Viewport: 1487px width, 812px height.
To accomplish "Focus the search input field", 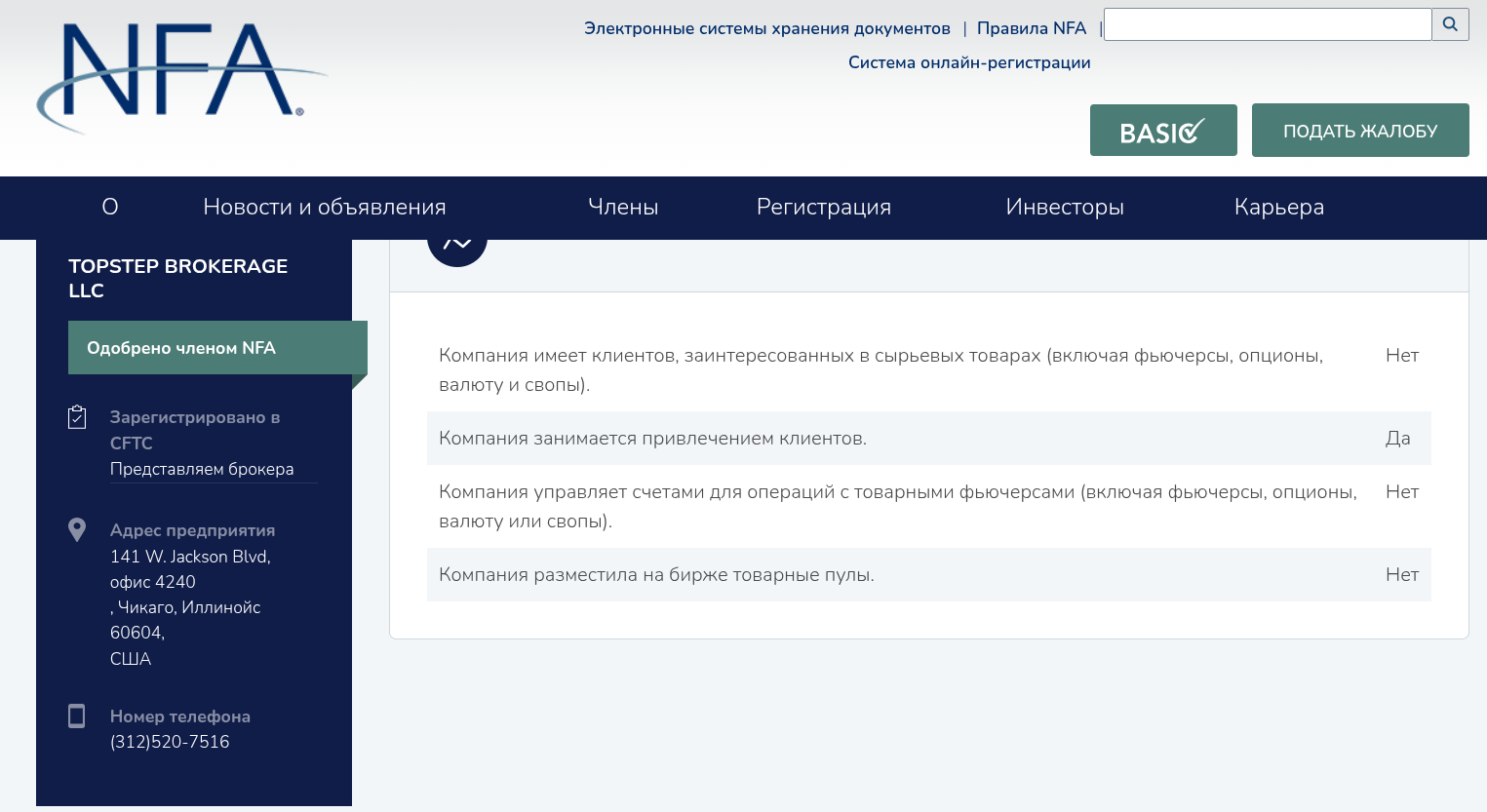I will 1267,24.
